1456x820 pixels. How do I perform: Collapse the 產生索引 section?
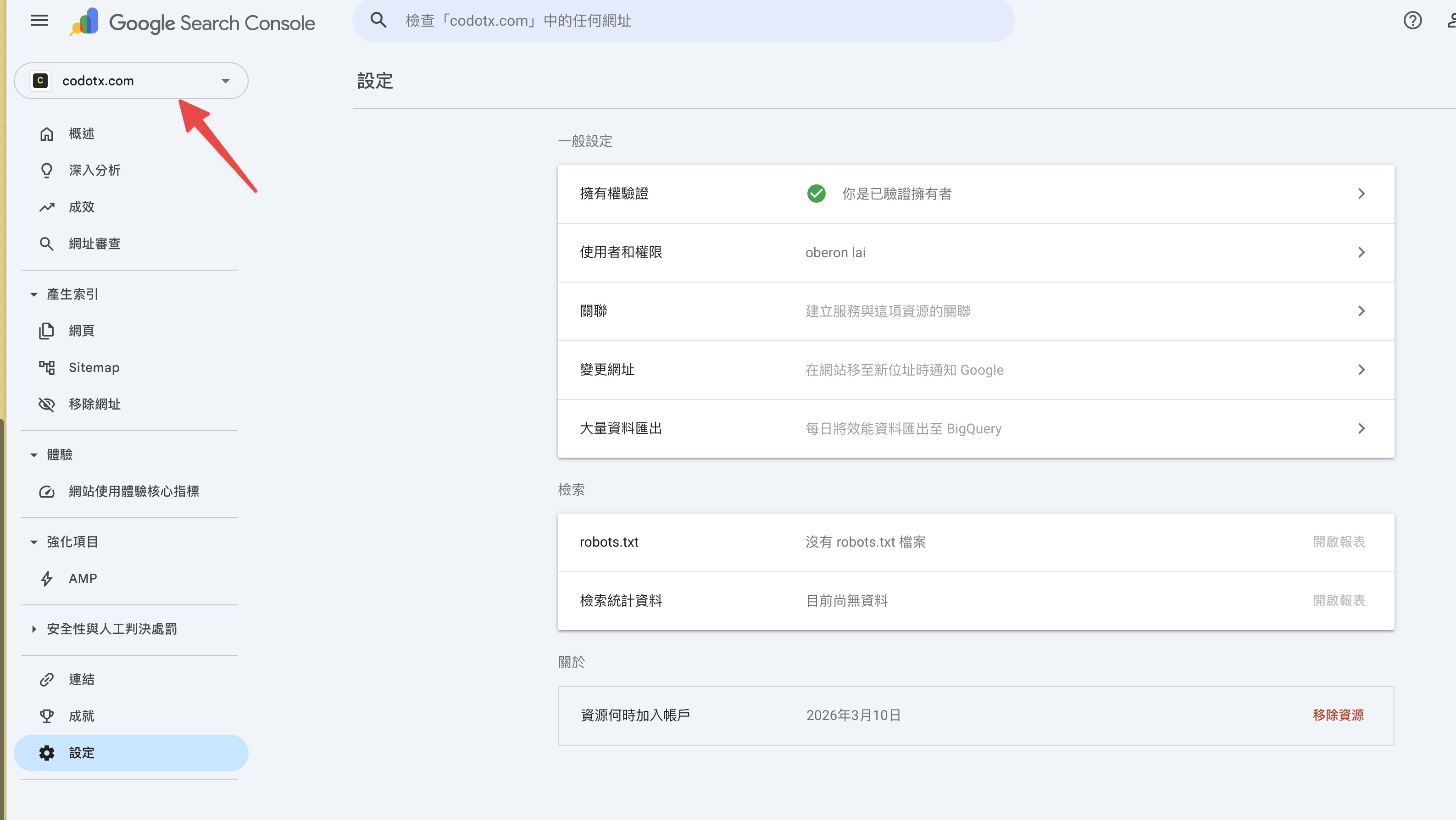pyautogui.click(x=34, y=294)
